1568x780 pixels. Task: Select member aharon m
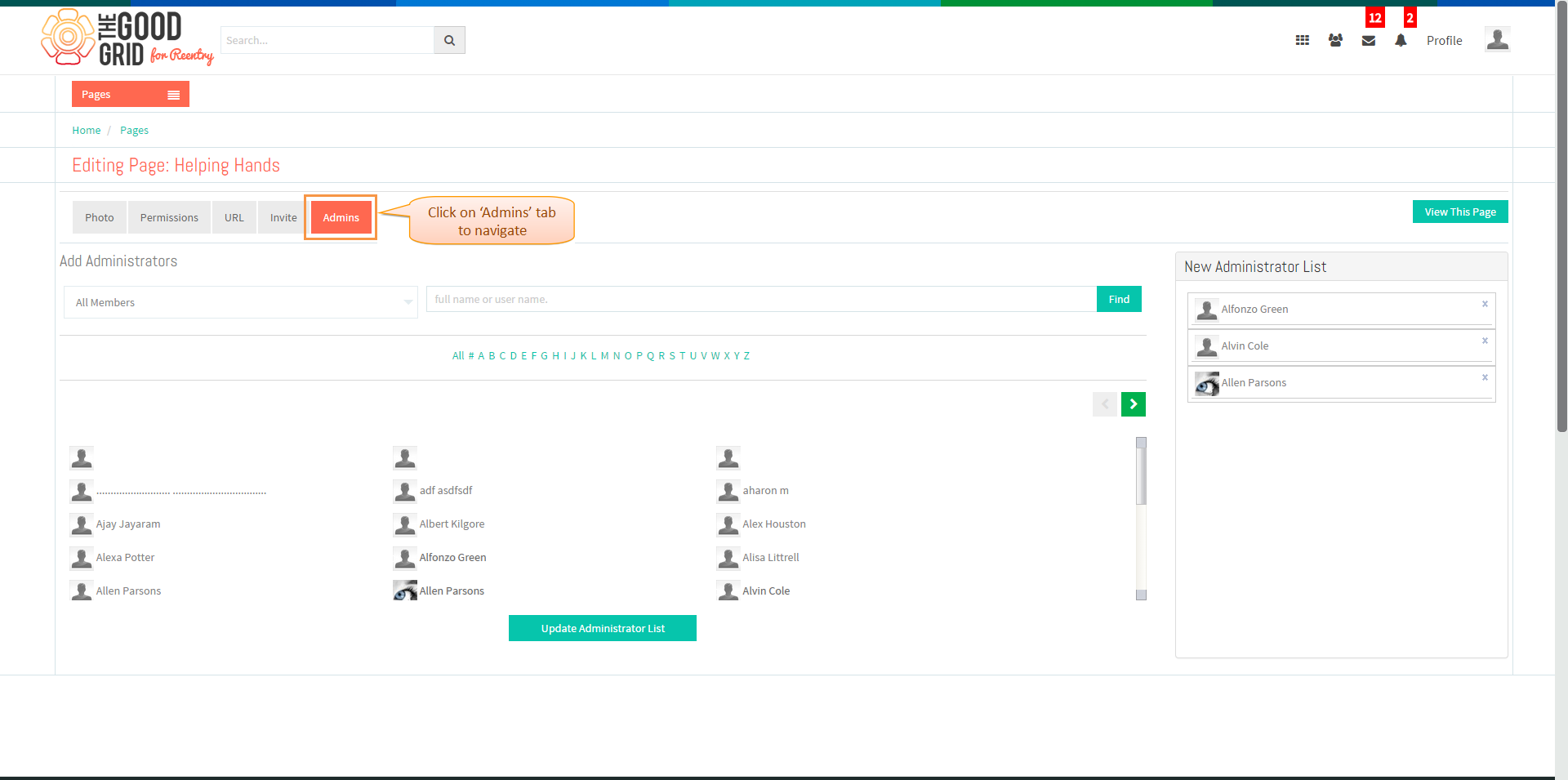coord(765,490)
